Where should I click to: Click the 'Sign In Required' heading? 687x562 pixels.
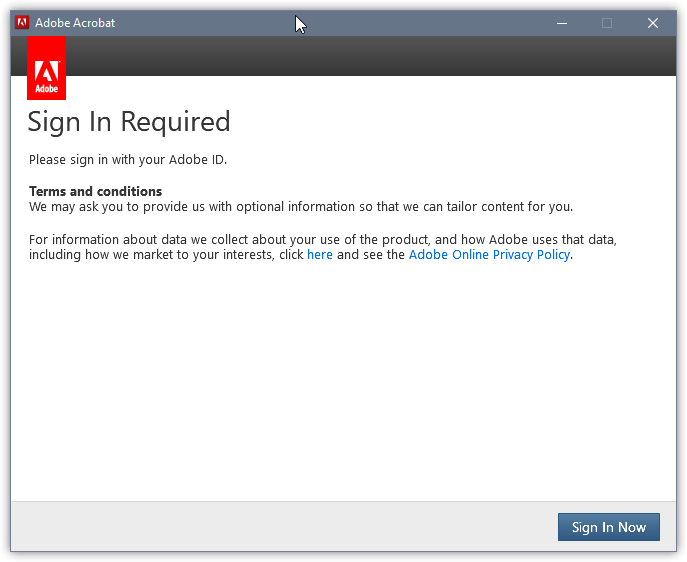click(x=129, y=122)
